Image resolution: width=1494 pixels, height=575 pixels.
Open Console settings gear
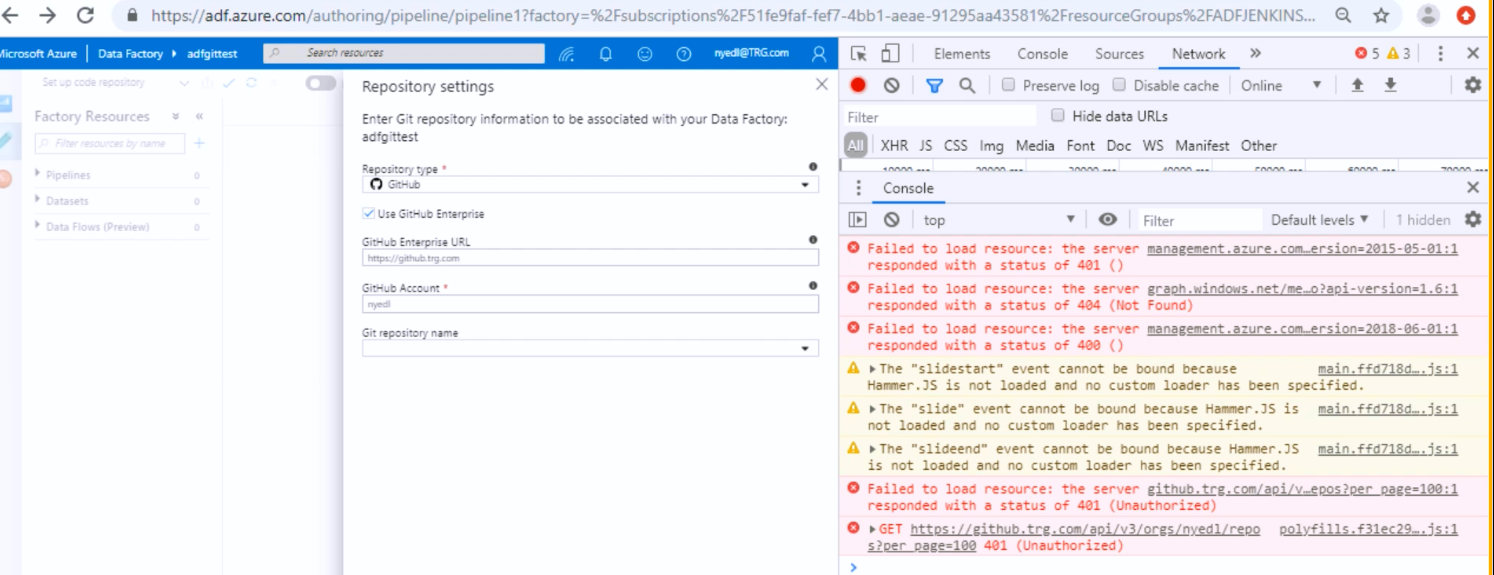click(x=1473, y=220)
